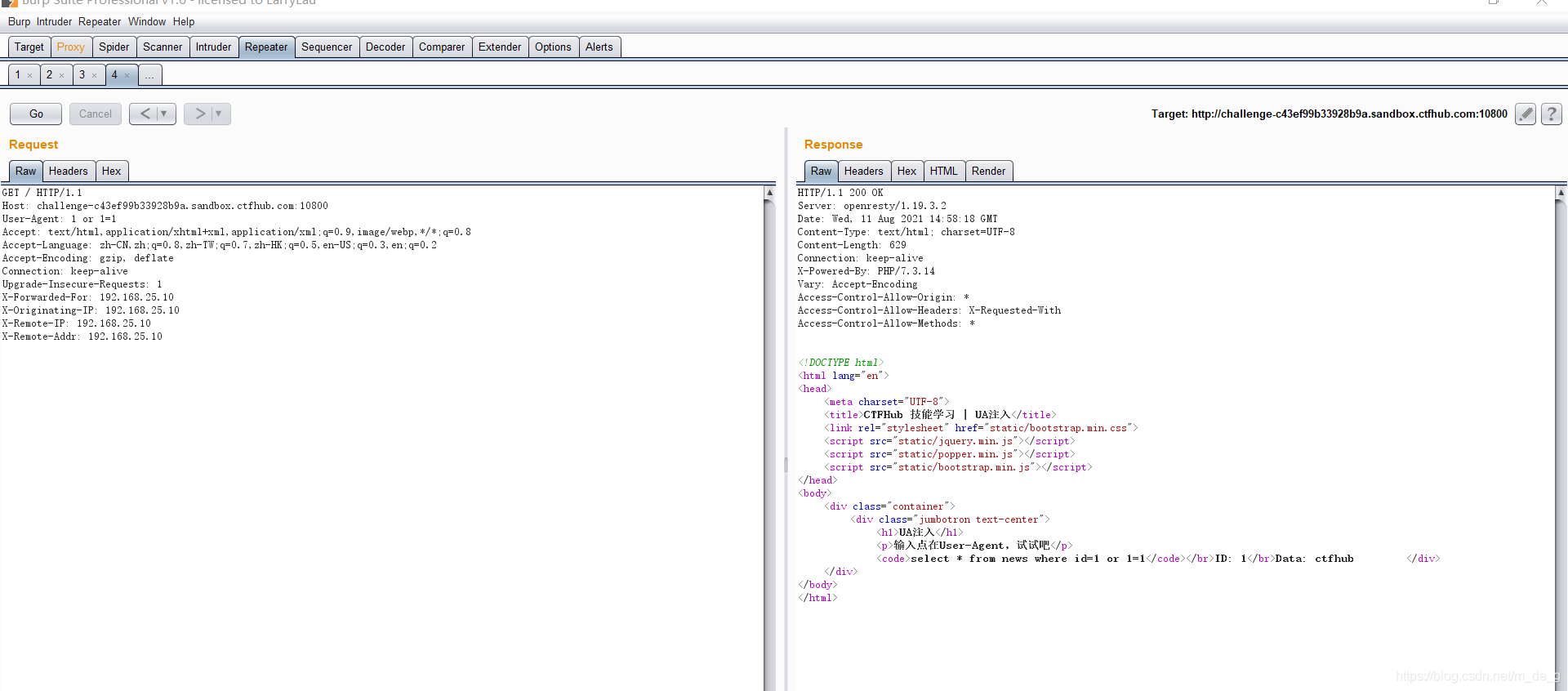Click the request pane scroll up arrow
The image size is (1568, 691).
pyautogui.click(x=769, y=193)
